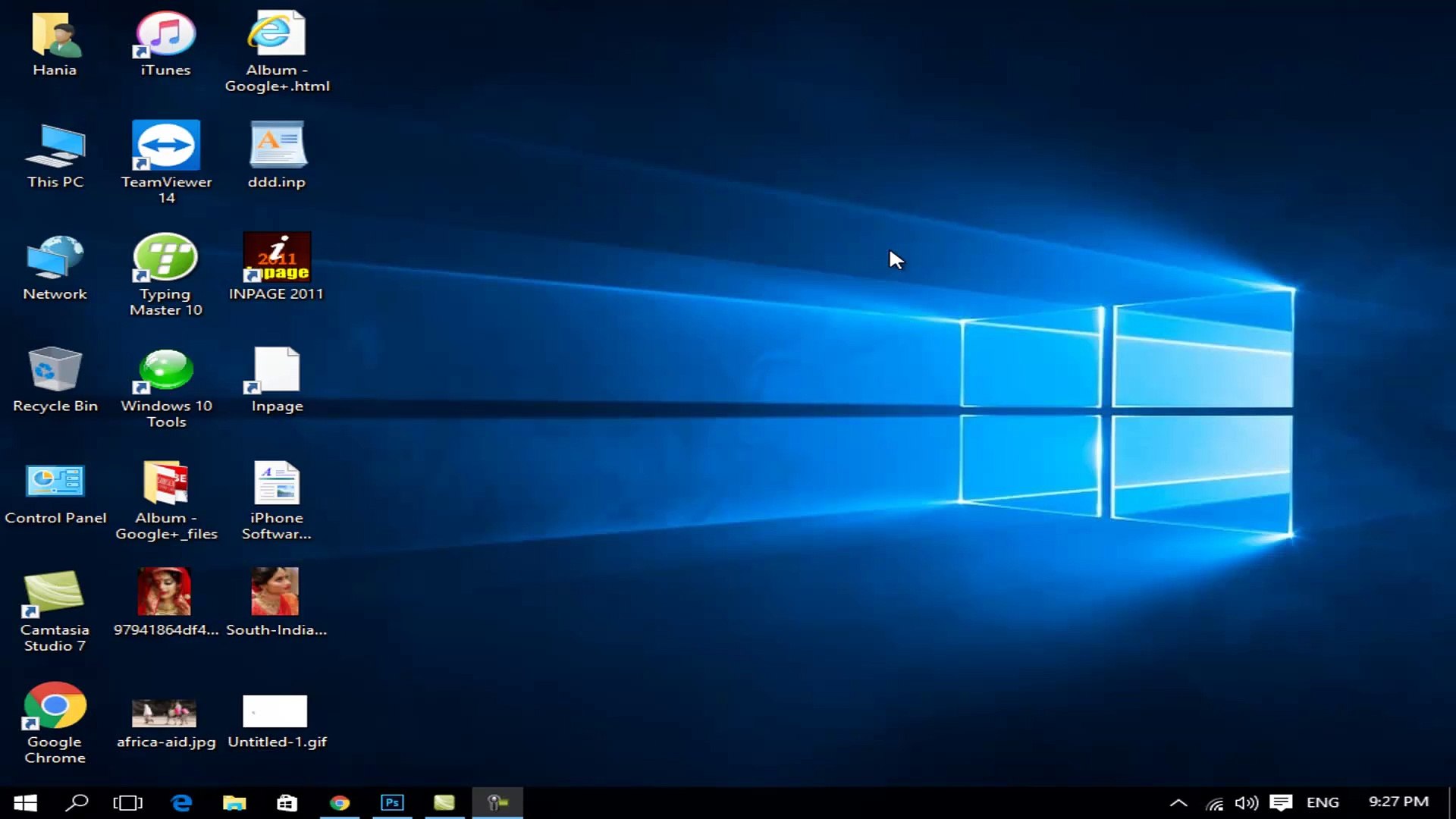Expand the hidden system tray icons
The height and width of the screenshot is (819, 1456).
1178,802
